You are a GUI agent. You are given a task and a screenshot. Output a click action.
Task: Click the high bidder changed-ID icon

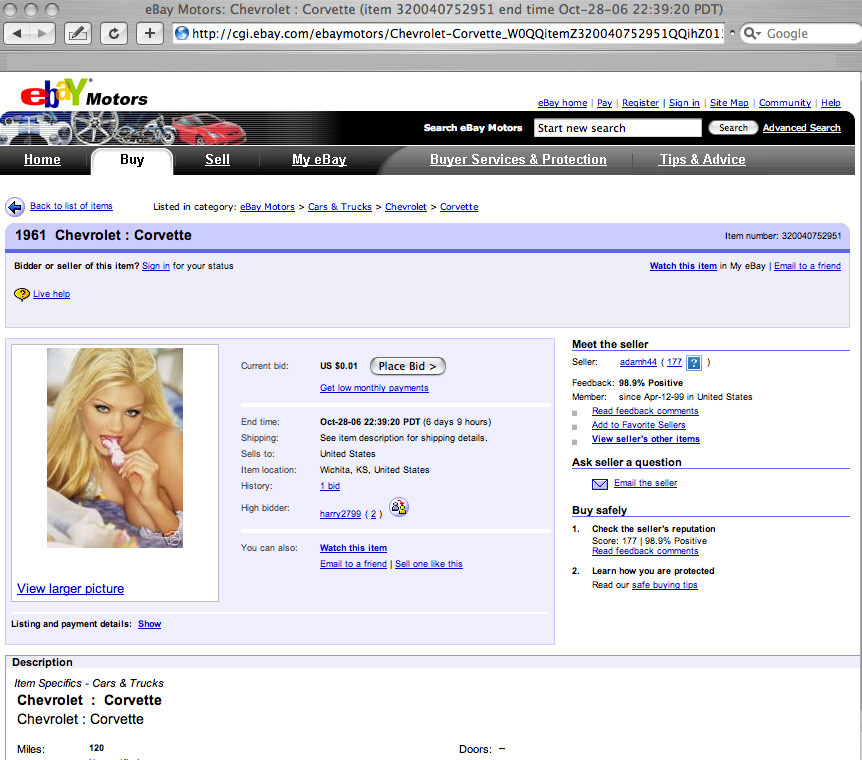tap(399, 507)
